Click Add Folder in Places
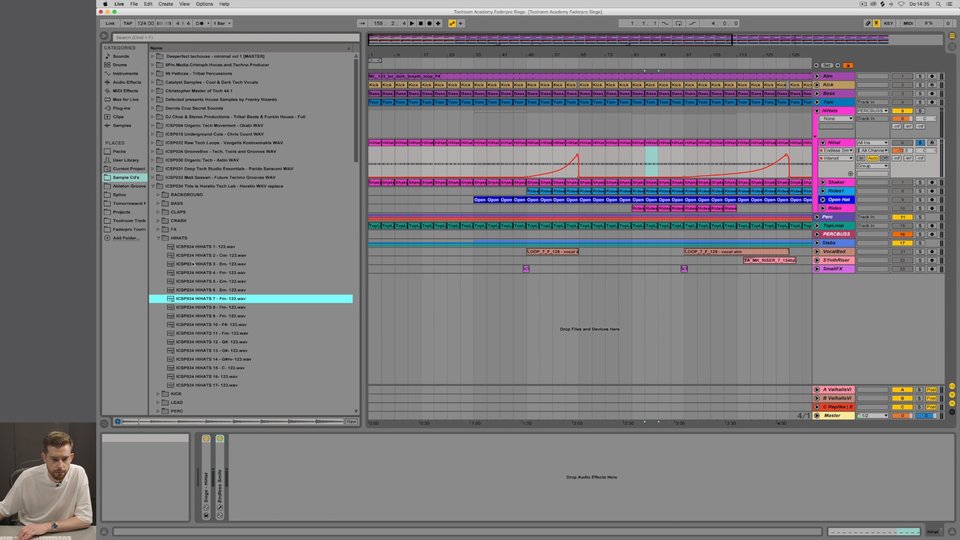Screen dimensions: 960x540 point(125,238)
